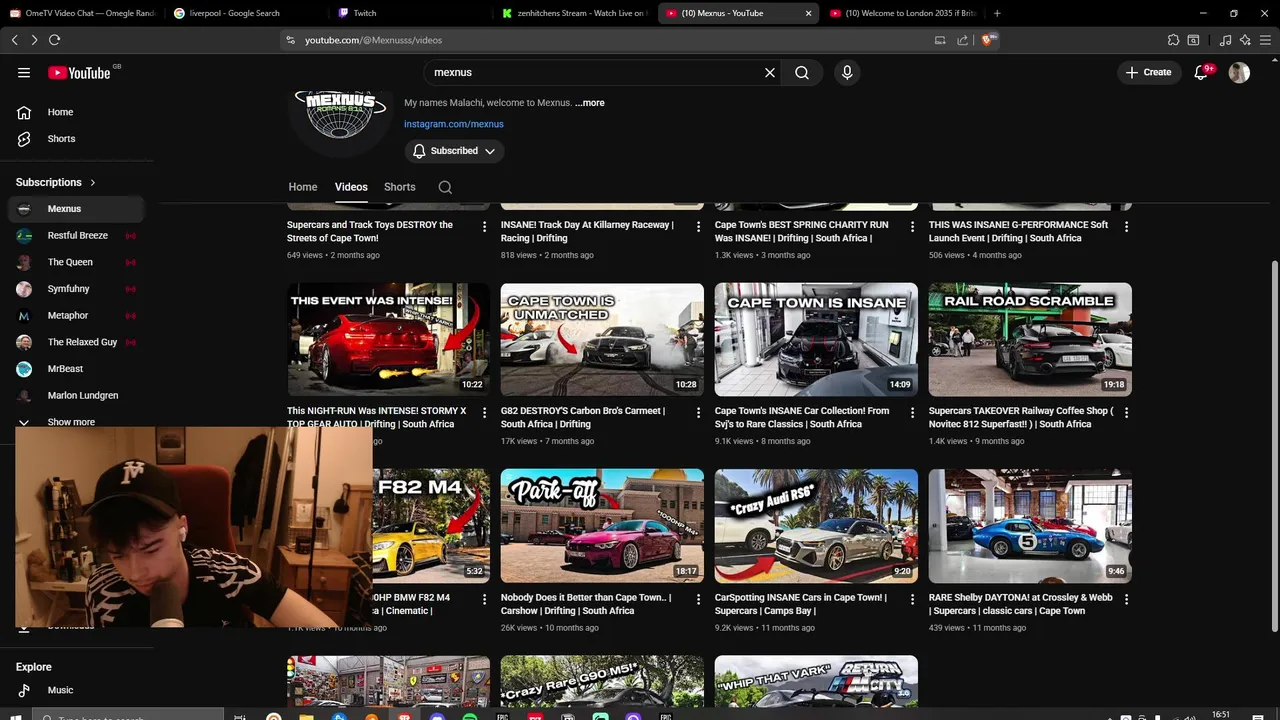Viewport: 1280px width, 720px height.
Task: Search within channel using magnifier icon
Action: pyautogui.click(x=445, y=187)
